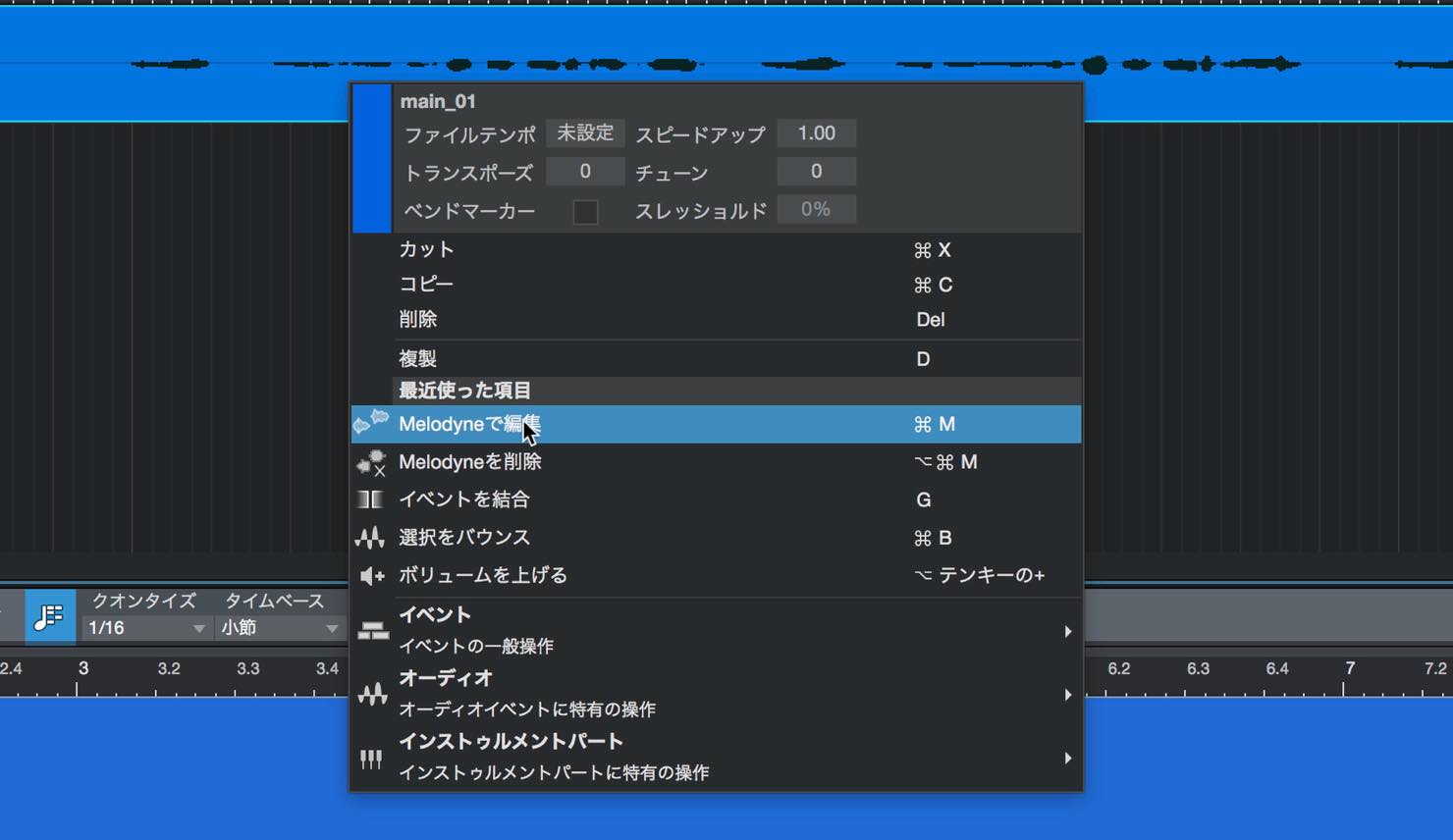Click the スレッショルド 0% field
1453x840 pixels.
click(816, 209)
